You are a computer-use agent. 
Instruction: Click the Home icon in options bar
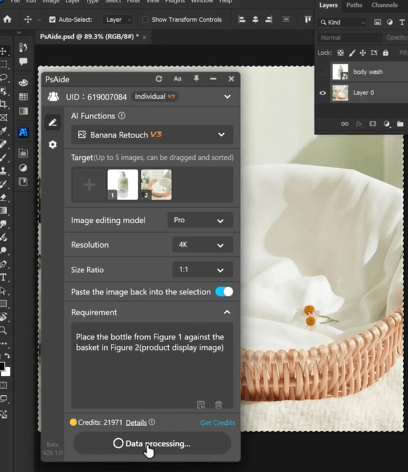coord(7,20)
